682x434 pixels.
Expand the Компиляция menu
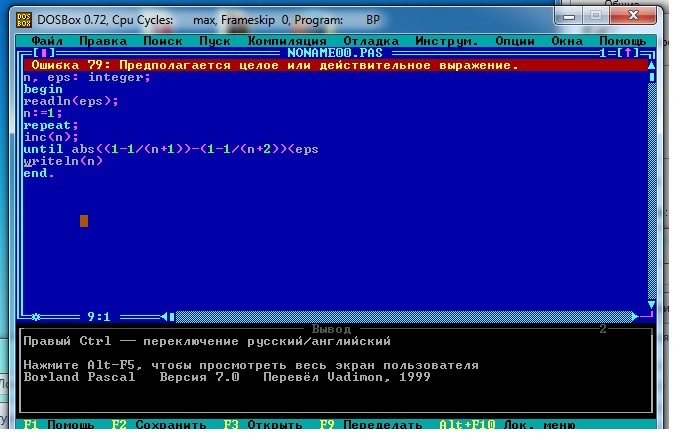(286, 41)
